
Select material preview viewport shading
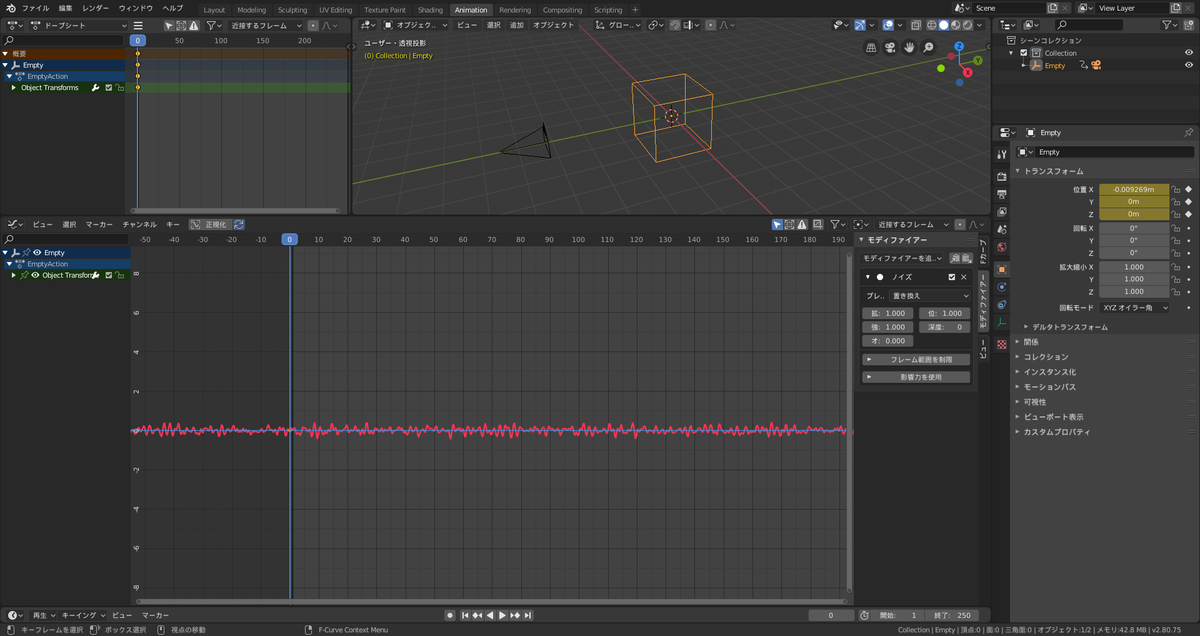(955, 25)
